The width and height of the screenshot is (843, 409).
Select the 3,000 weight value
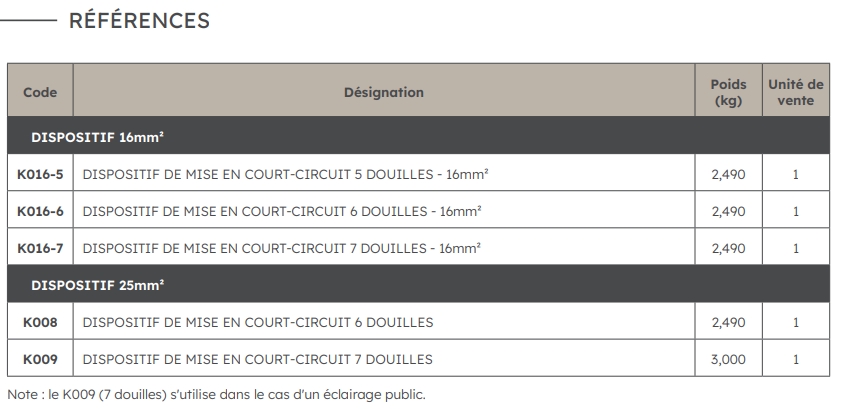coord(728,359)
